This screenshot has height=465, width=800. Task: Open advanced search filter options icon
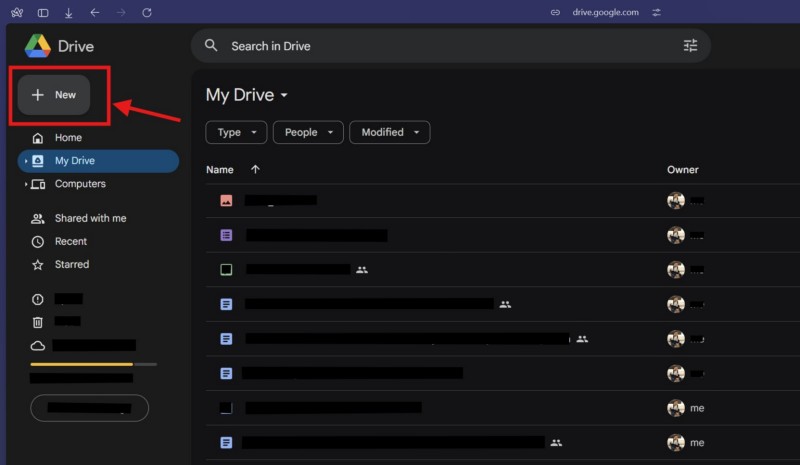click(x=690, y=46)
